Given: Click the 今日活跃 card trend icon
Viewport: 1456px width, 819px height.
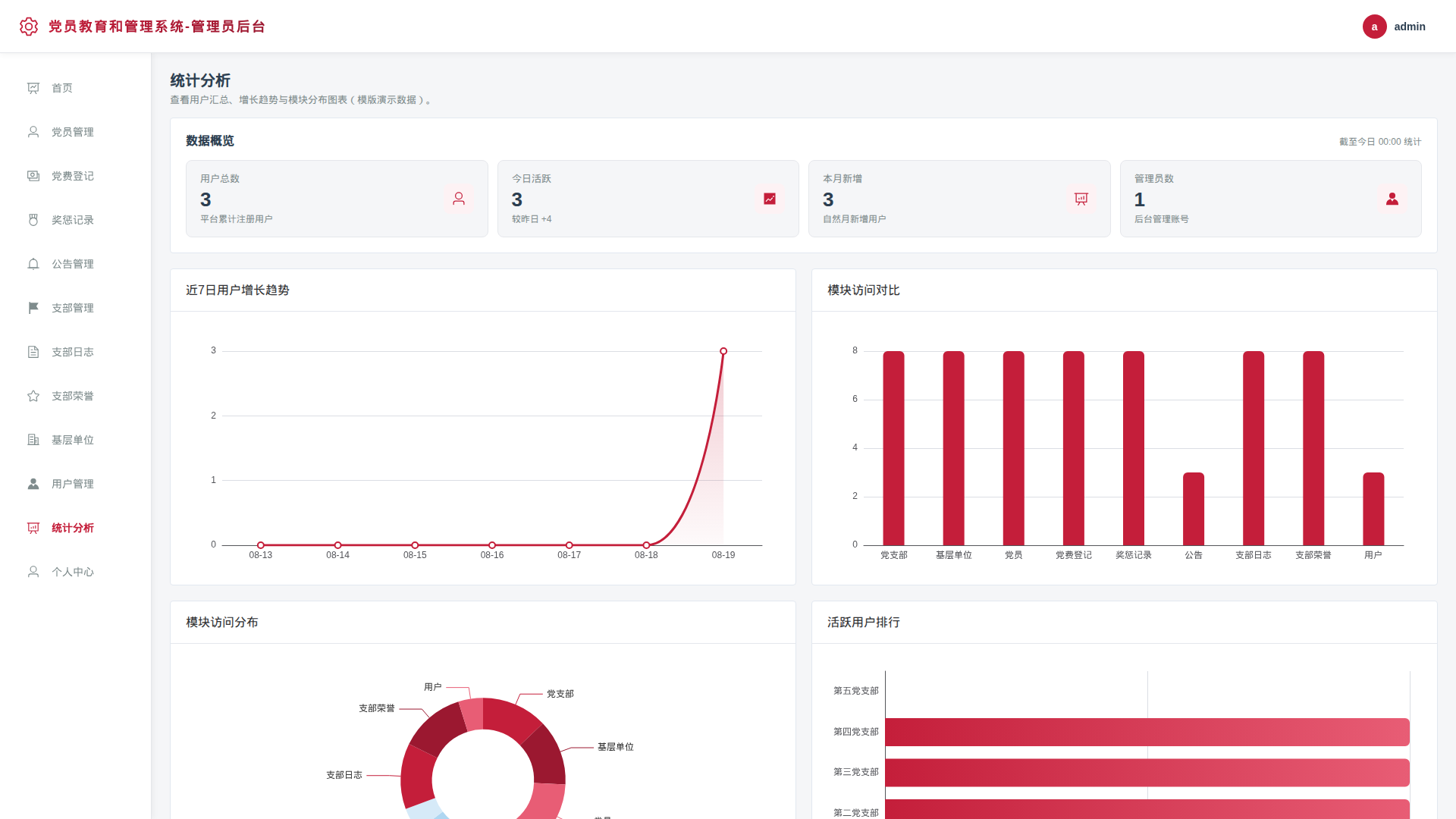Looking at the screenshot, I should point(770,199).
